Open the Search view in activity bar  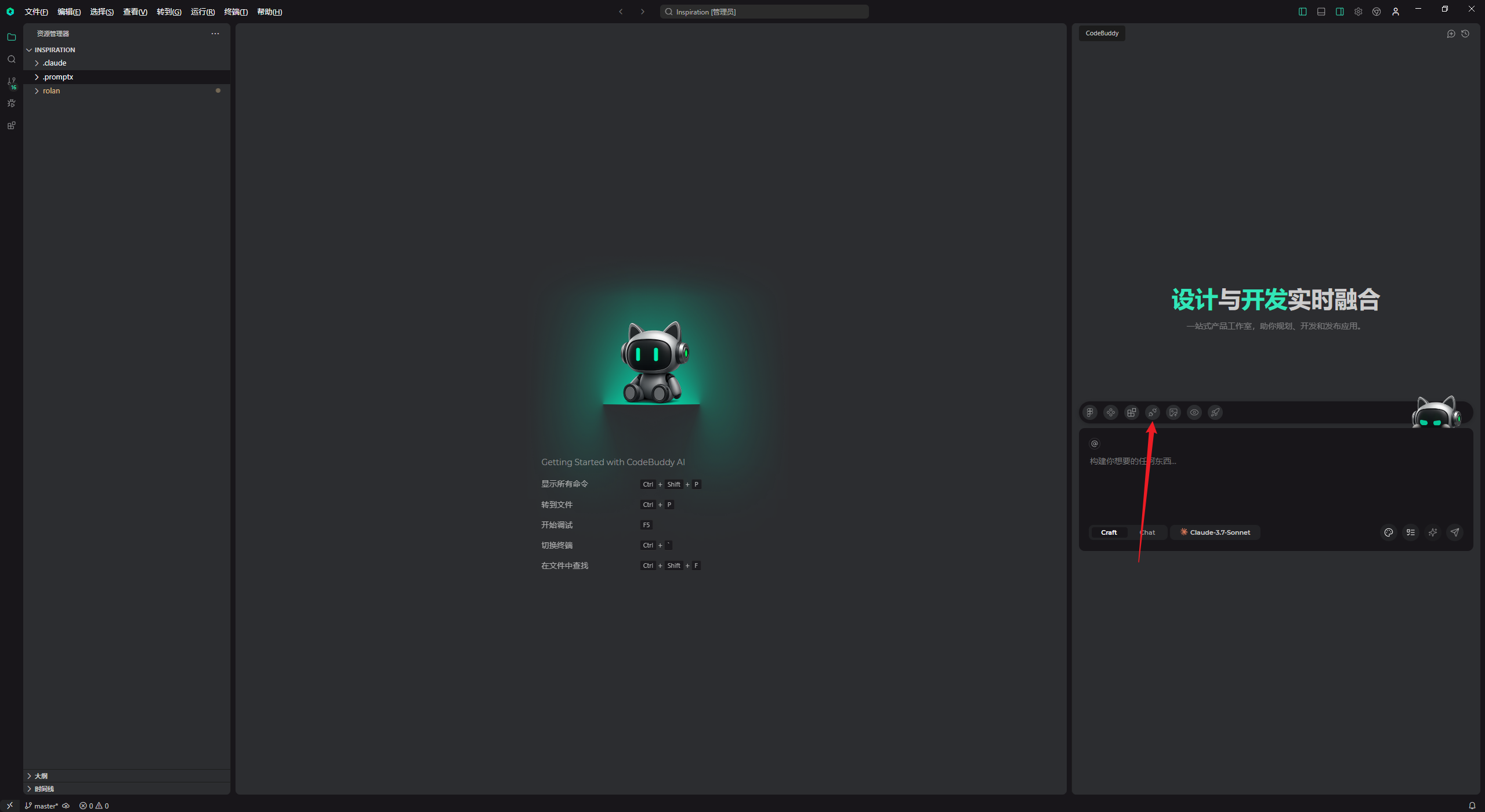[11, 59]
